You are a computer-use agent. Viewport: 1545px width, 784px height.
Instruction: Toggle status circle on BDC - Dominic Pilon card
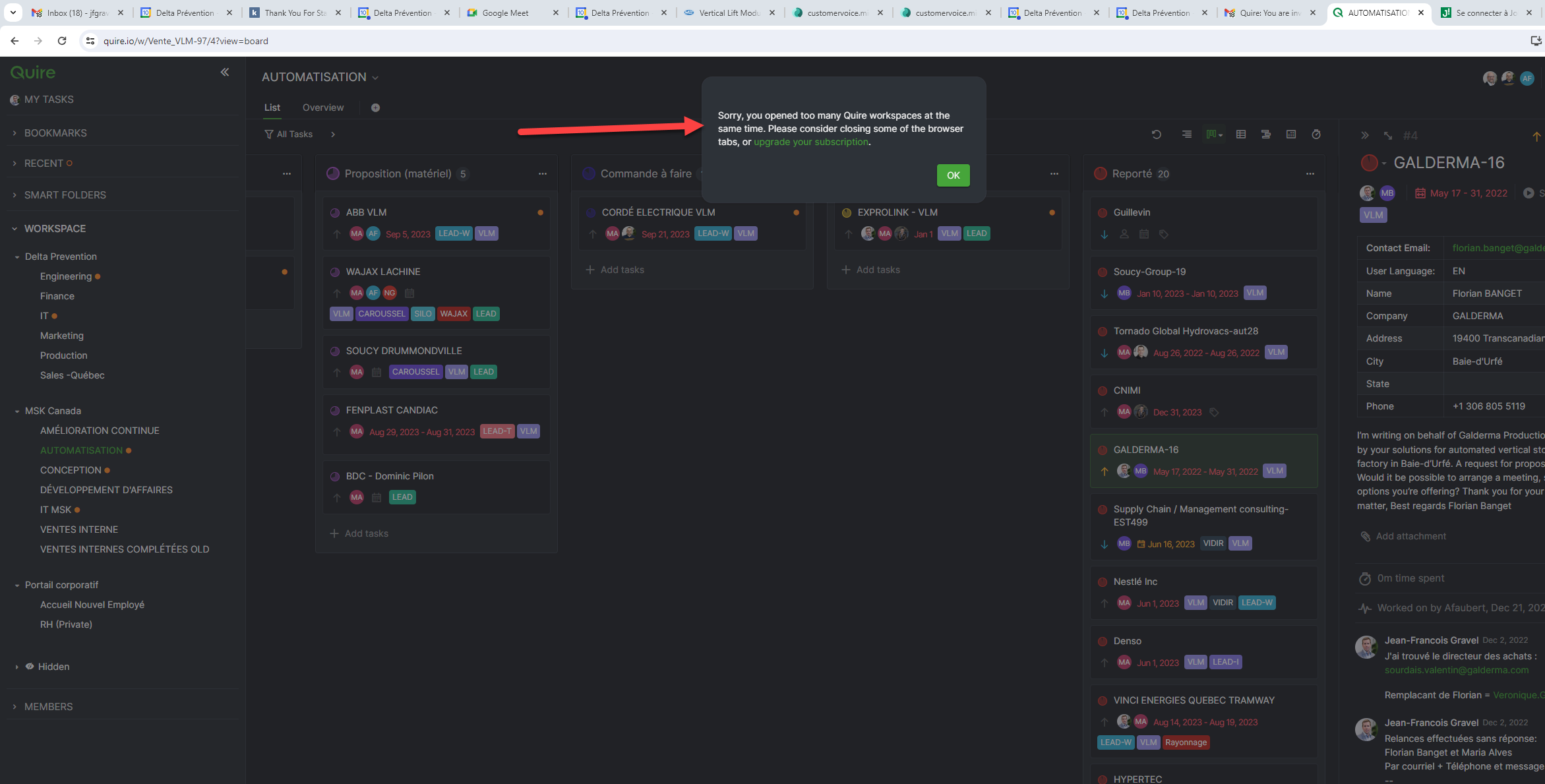click(335, 477)
